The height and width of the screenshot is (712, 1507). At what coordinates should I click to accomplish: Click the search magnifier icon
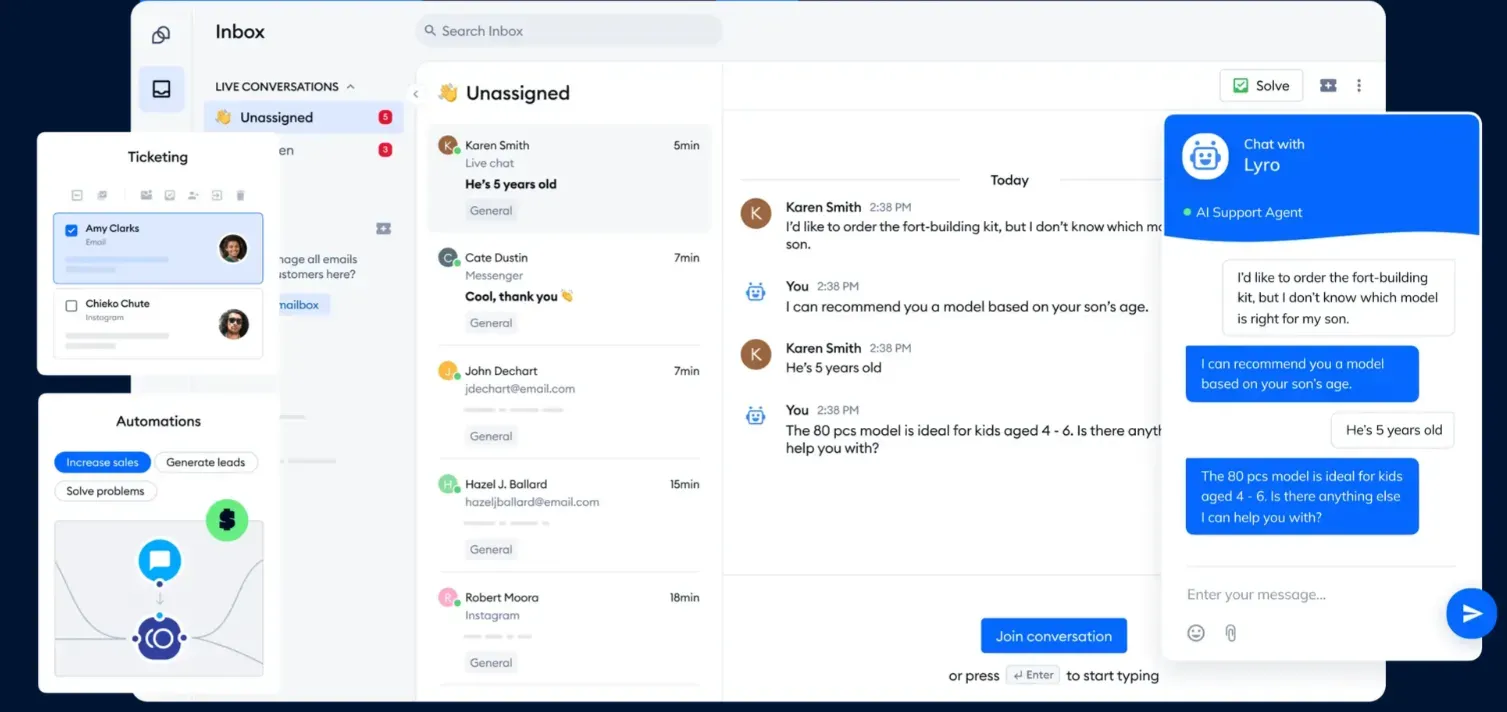[x=430, y=31]
